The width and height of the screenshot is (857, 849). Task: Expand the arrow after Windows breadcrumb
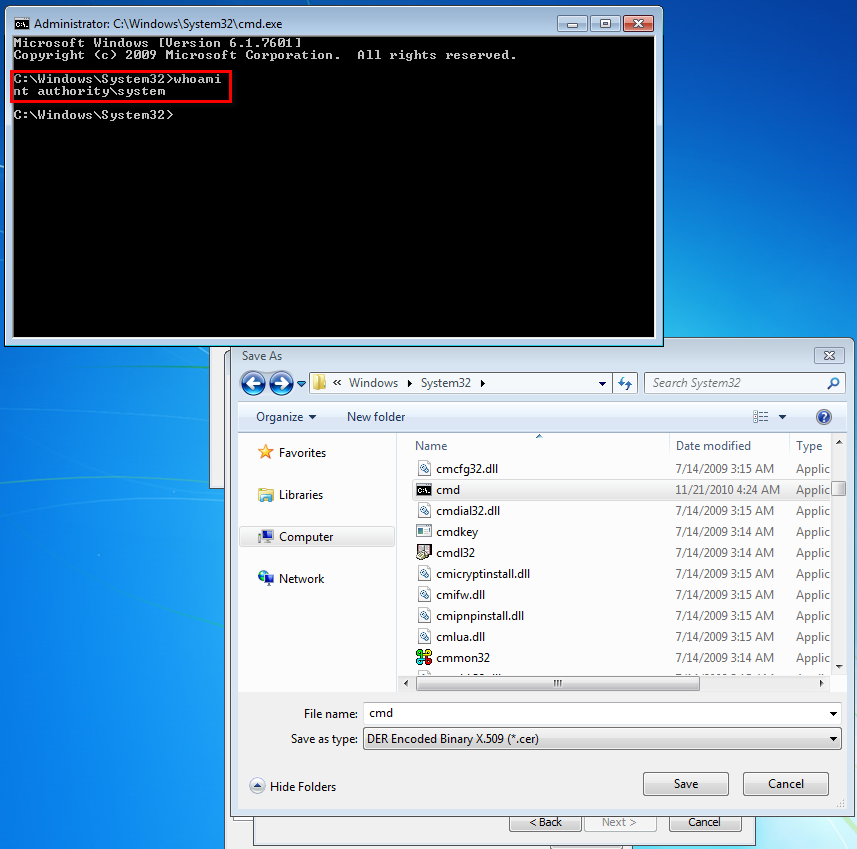coord(409,383)
